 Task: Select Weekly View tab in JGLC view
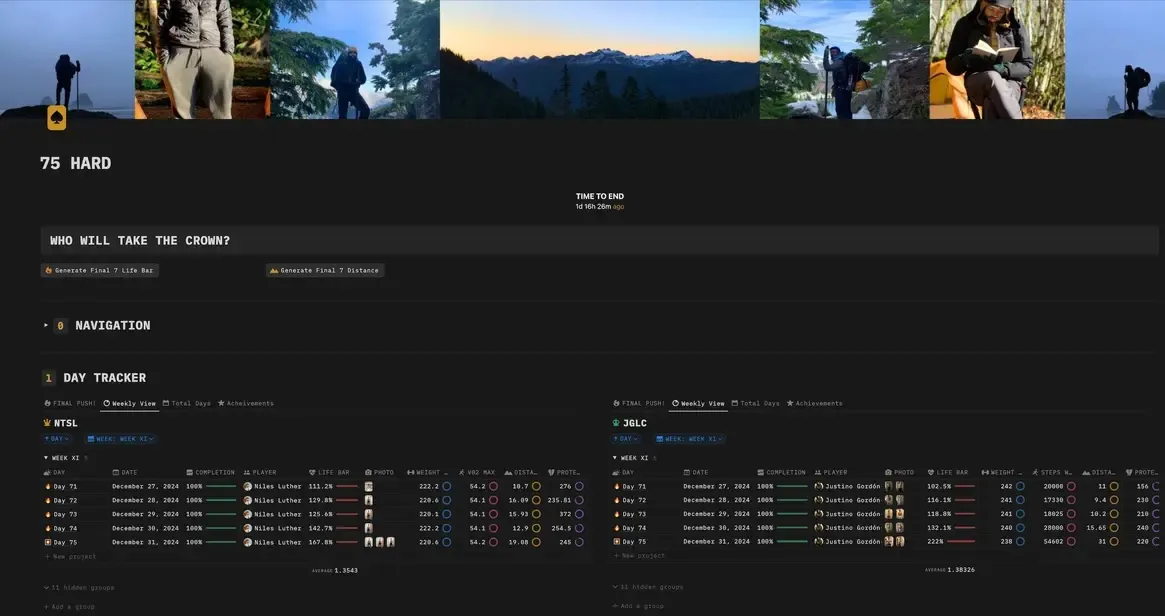(x=698, y=403)
